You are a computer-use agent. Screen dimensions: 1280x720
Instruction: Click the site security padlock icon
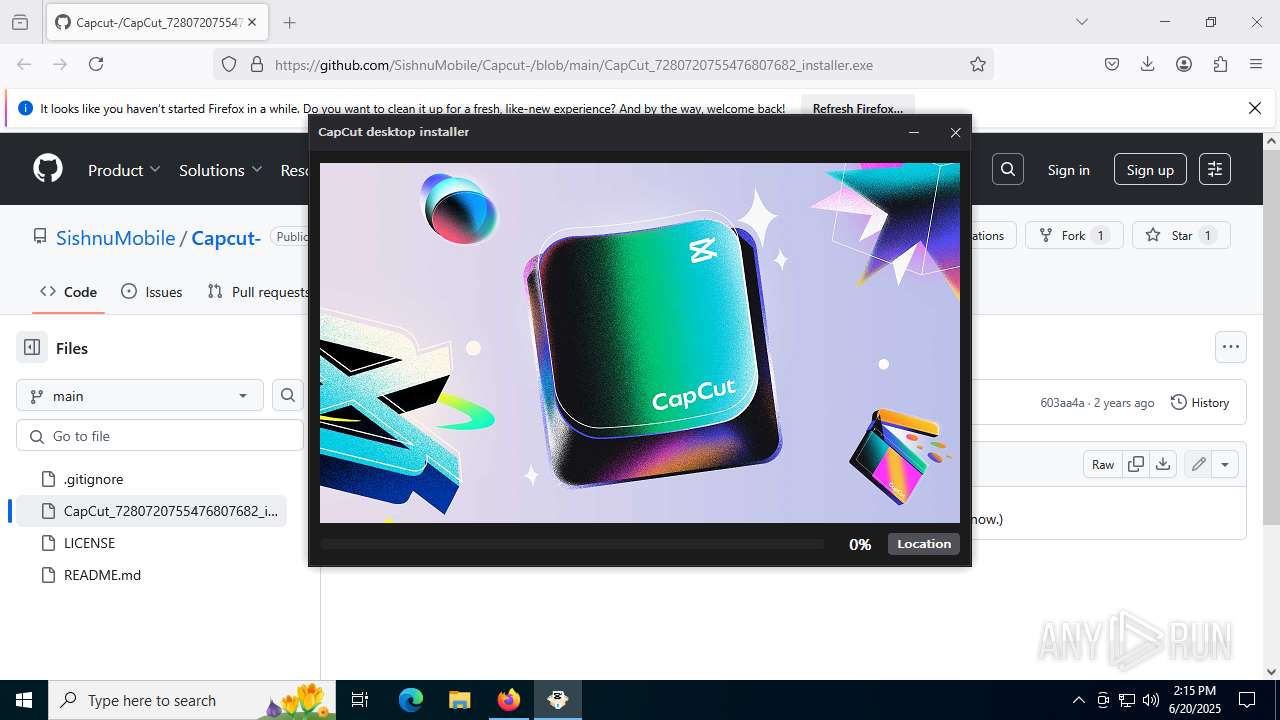pyautogui.click(x=256, y=64)
